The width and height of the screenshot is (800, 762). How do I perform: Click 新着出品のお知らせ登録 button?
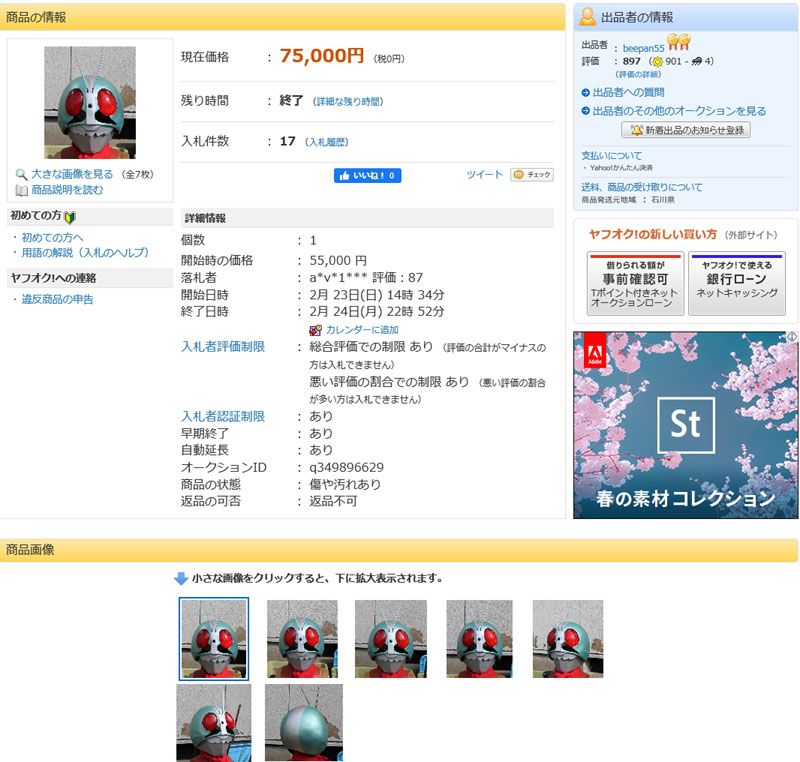(685, 130)
